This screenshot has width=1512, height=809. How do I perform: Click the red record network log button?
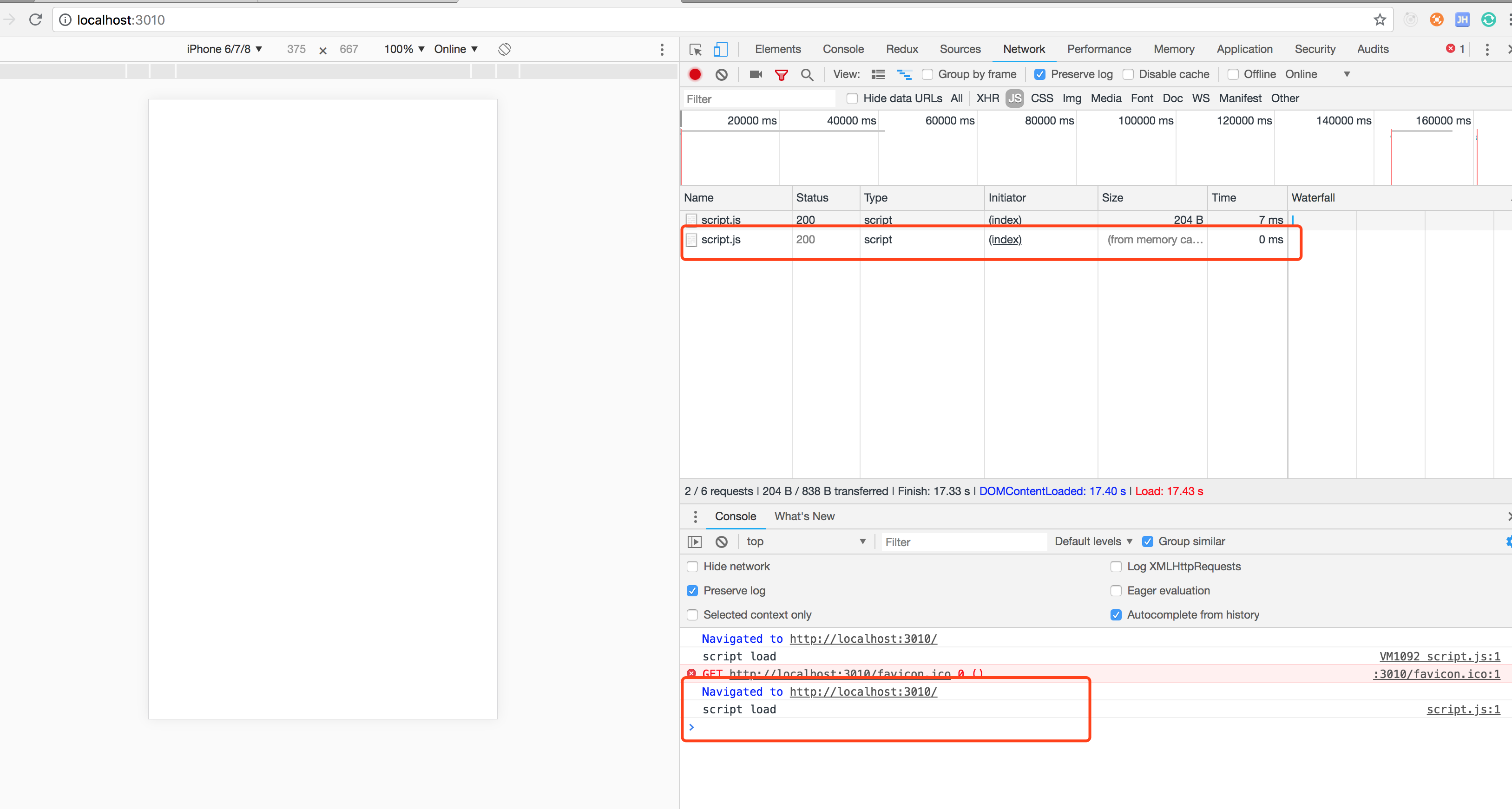[695, 74]
